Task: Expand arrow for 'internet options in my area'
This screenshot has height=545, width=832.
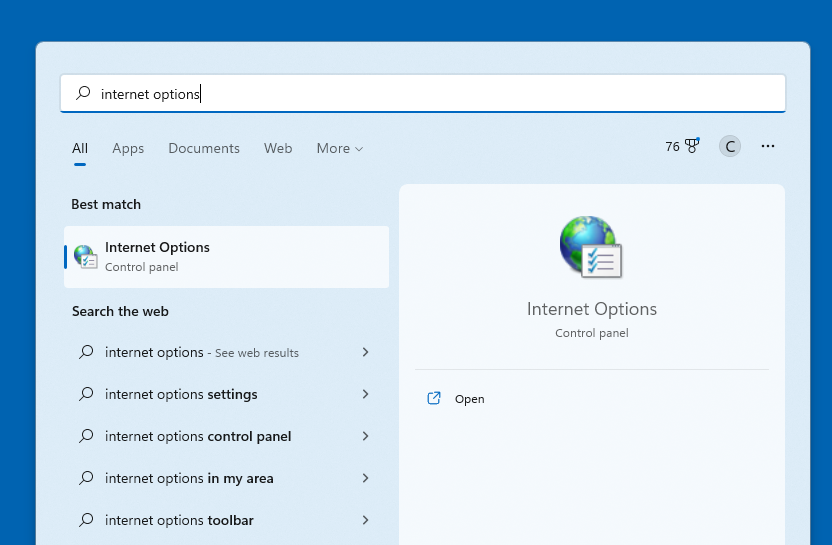Action: (365, 478)
